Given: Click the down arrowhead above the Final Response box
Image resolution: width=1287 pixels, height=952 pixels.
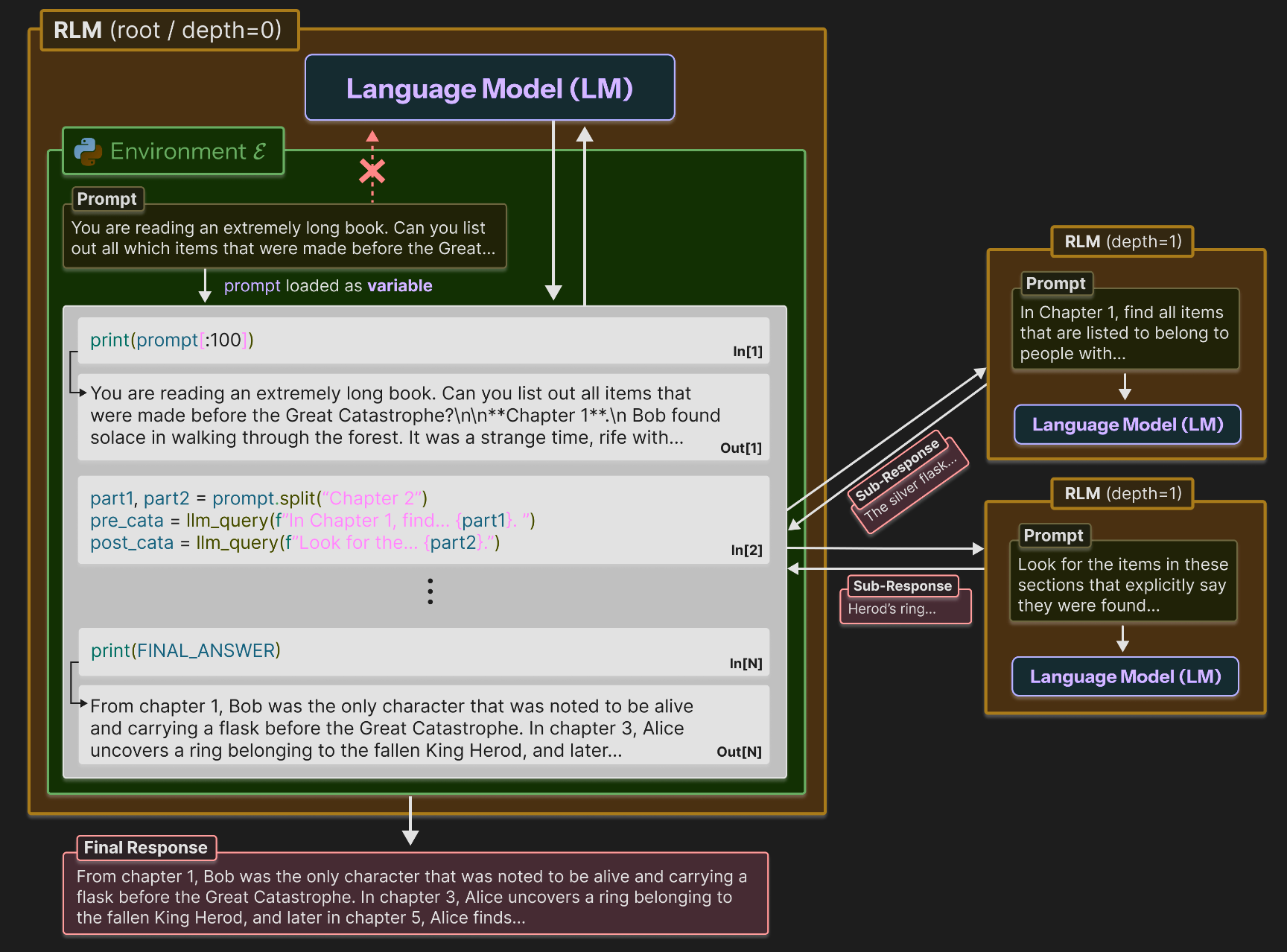Looking at the screenshot, I should (410, 837).
